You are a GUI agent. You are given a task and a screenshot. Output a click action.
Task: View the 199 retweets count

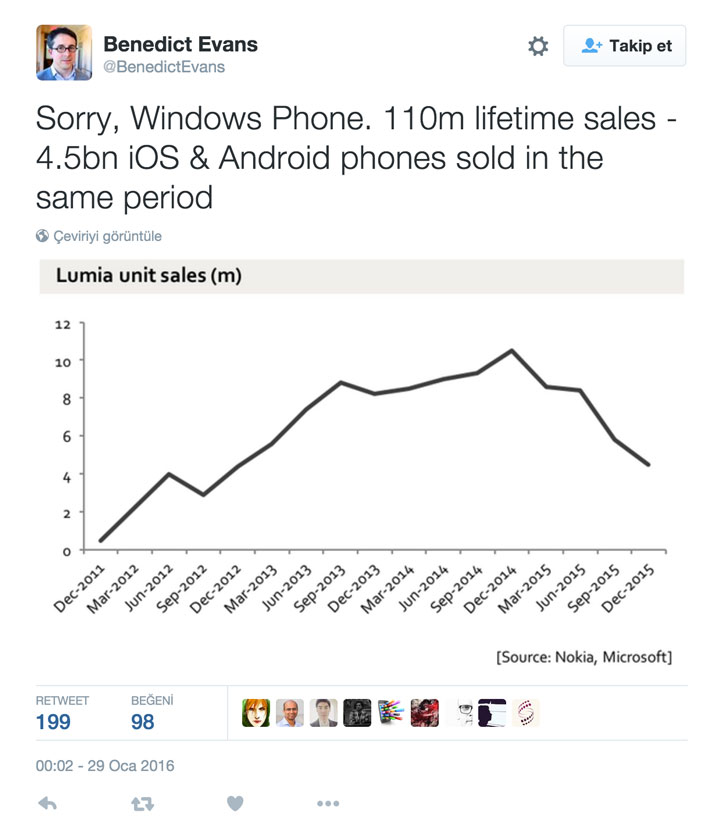click(53, 722)
